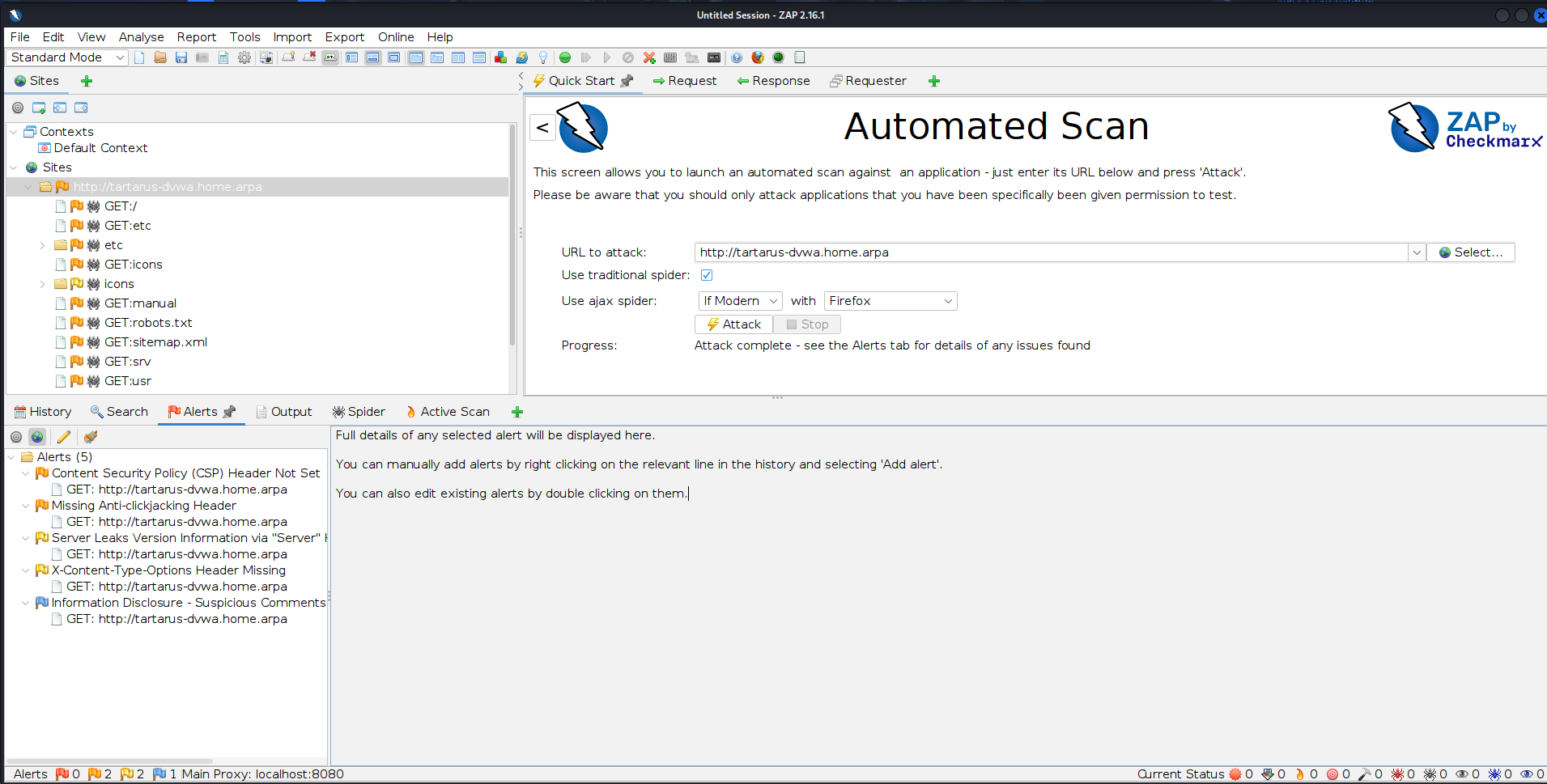Click the Select... button next to URL
Viewport: 1547px width, 784px height.
coord(1470,252)
